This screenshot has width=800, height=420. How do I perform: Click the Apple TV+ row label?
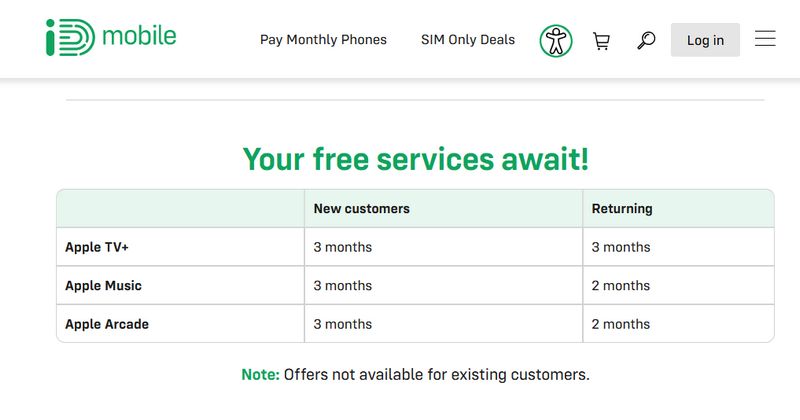pyautogui.click(x=97, y=248)
